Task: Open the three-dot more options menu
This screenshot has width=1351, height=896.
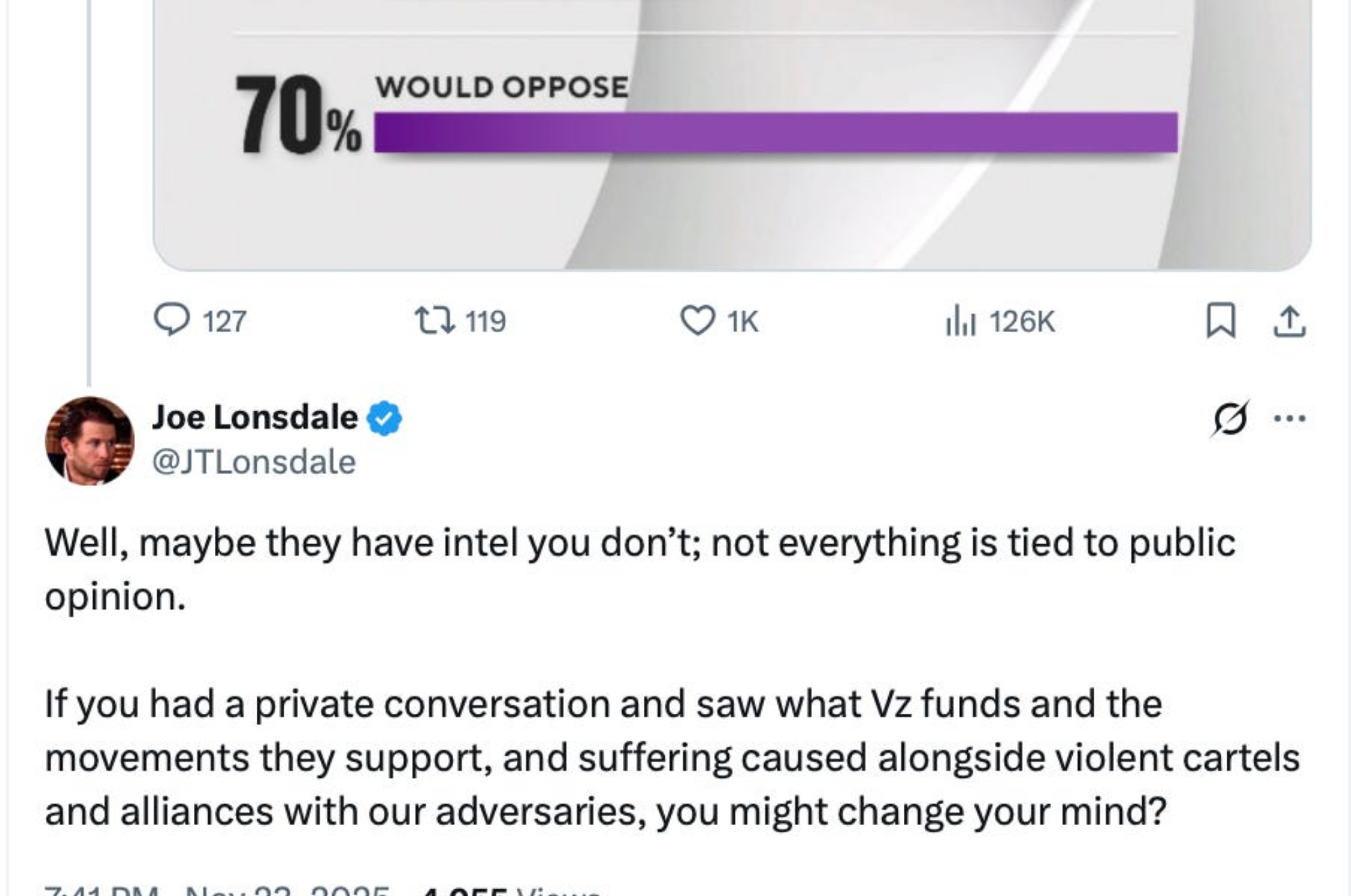Action: point(1289,419)
